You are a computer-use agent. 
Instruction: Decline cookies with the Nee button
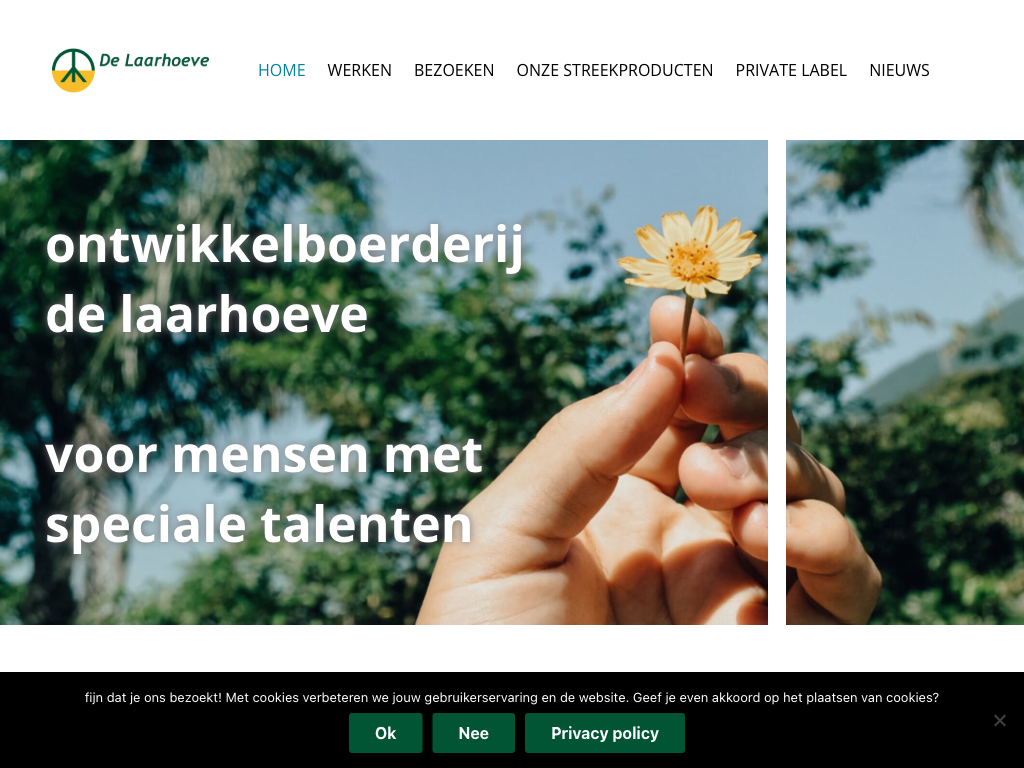473,733
